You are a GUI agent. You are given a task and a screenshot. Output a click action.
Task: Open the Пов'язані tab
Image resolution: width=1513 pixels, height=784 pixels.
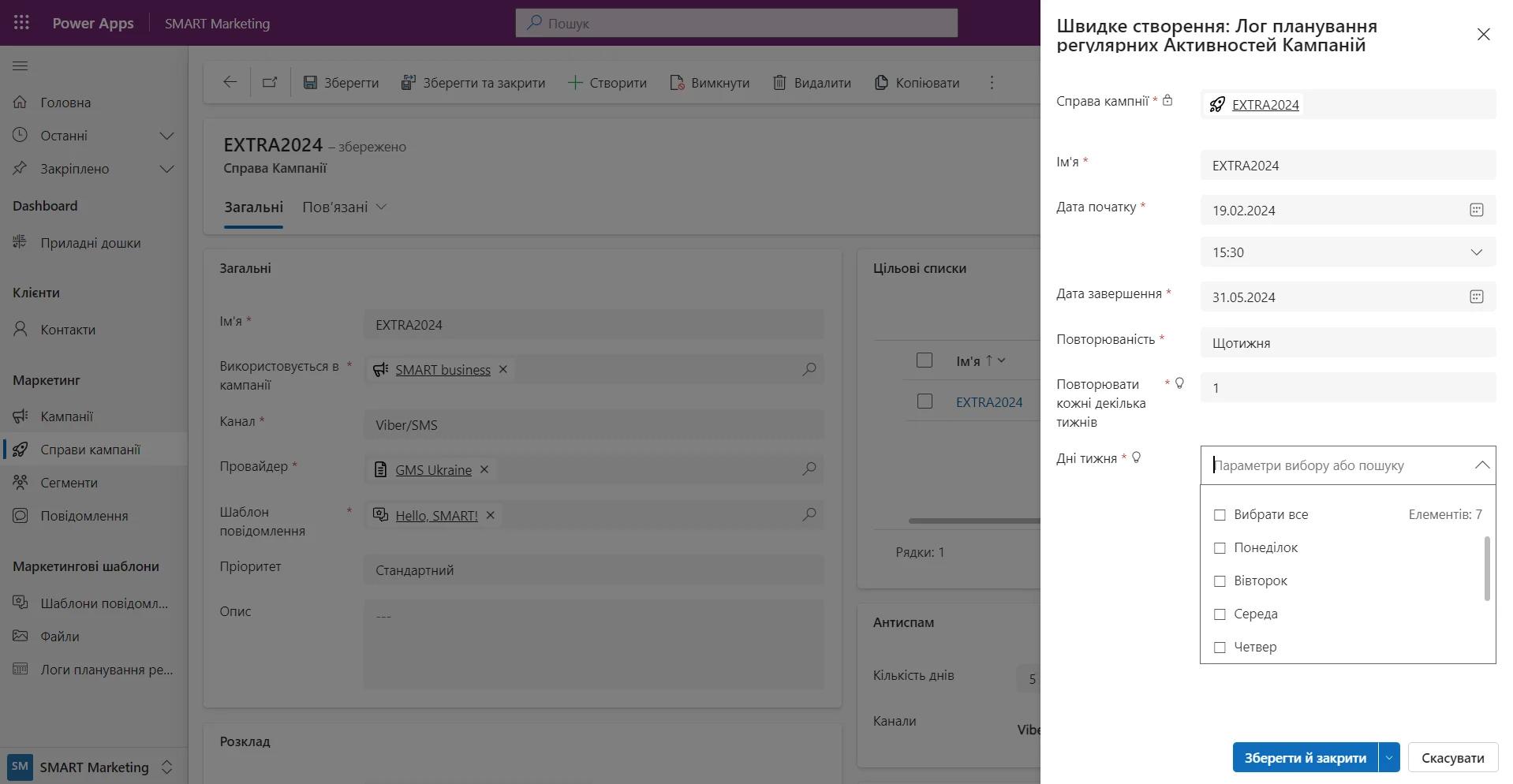coord(344,207)
